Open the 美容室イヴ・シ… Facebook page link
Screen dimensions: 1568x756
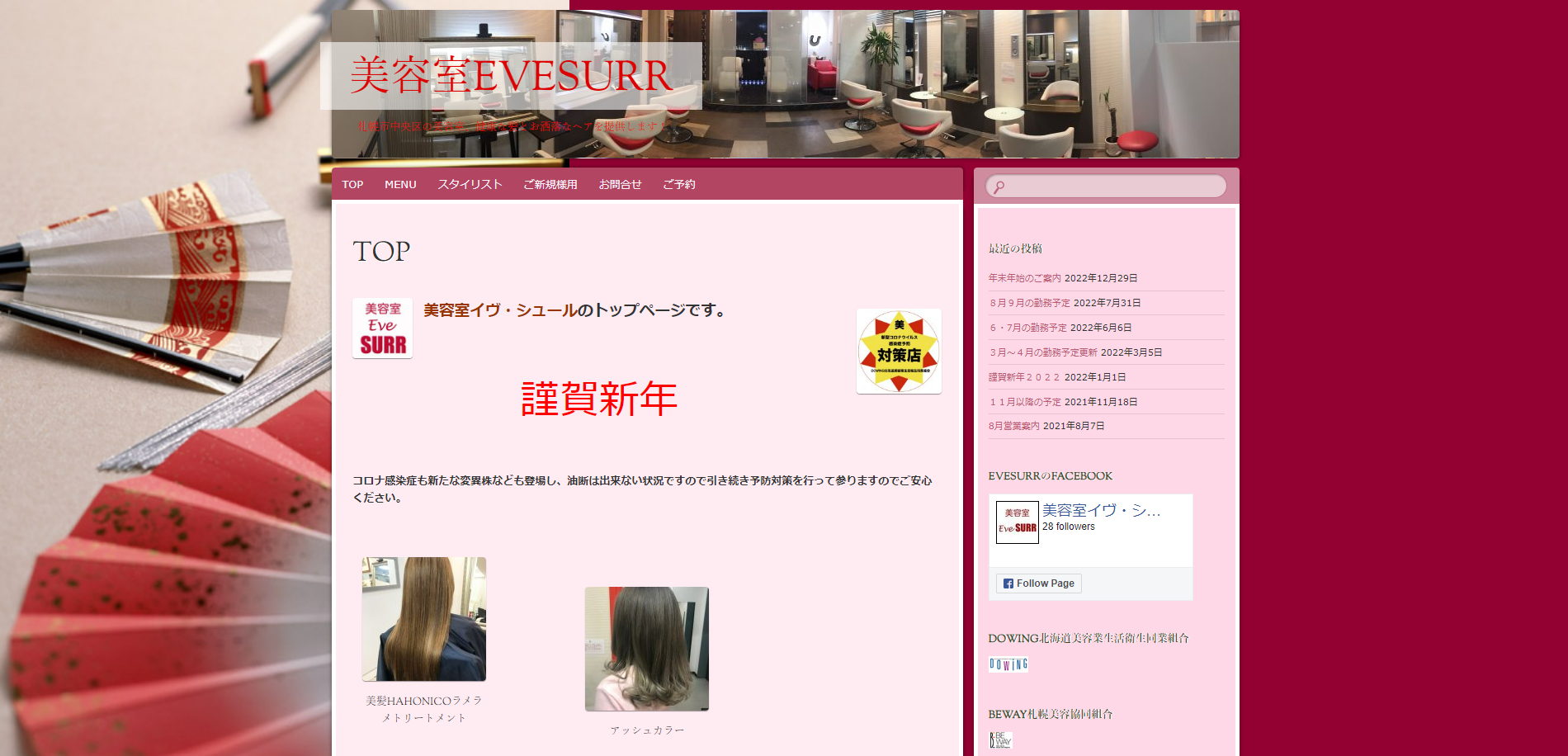pyautogui.click(x=1101, y=511)
